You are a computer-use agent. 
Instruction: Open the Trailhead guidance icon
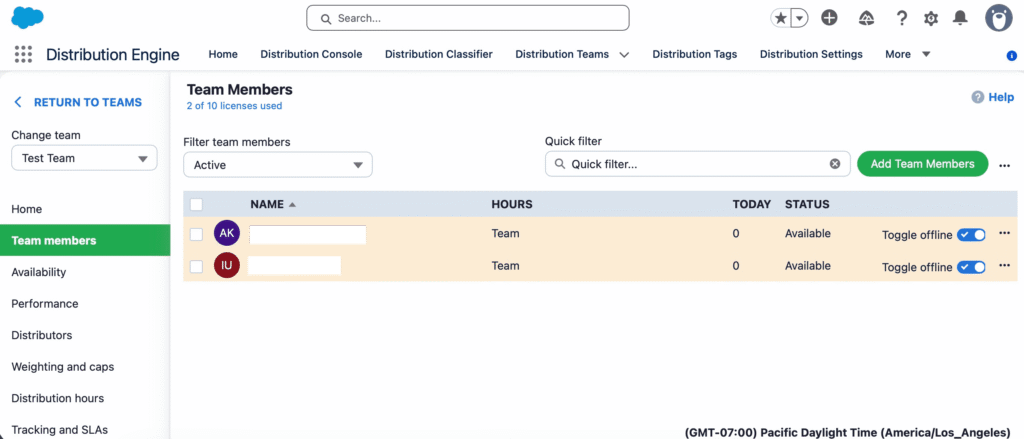click(866, 18)
